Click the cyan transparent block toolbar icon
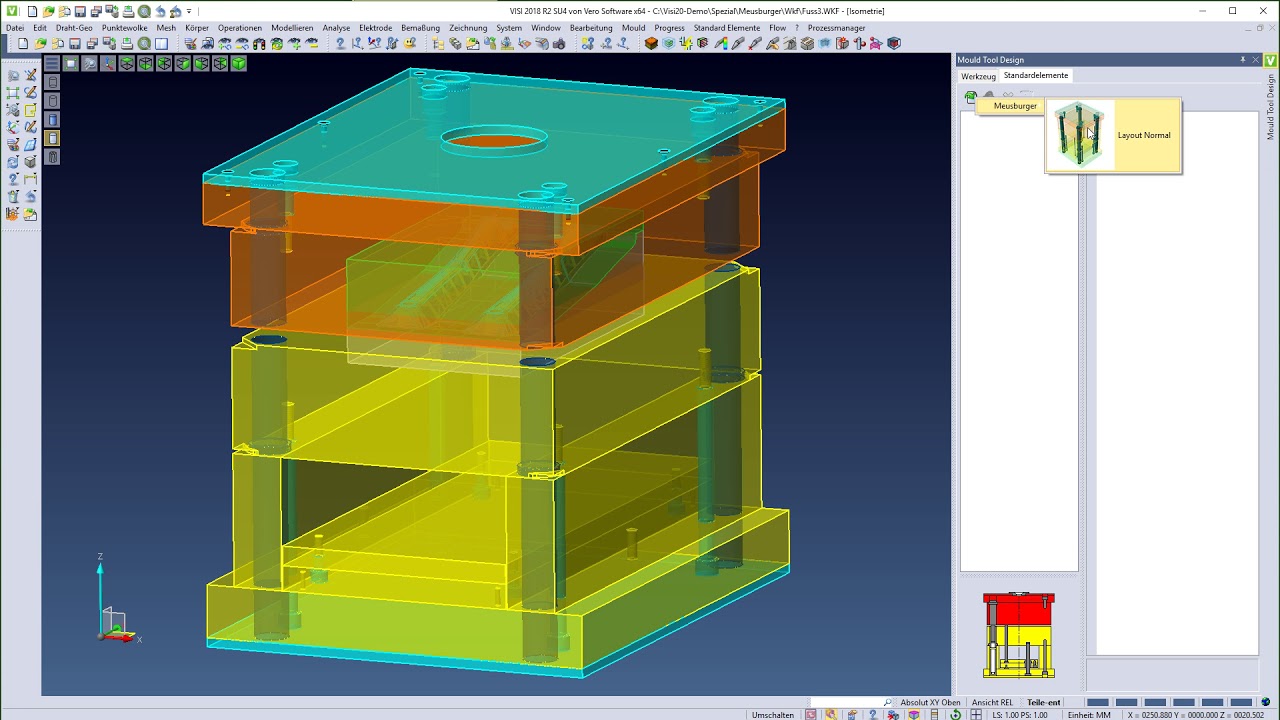1280x720 pixels. coord(668,44)
